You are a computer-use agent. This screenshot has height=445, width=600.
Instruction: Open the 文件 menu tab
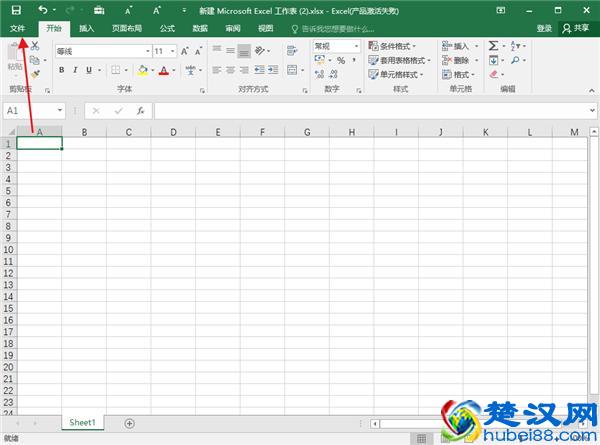[17, 29]
